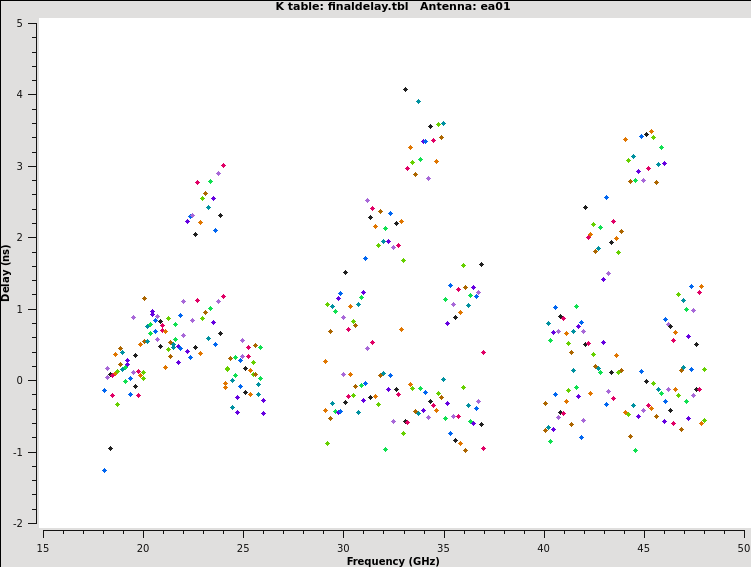Select the black point just below -1 ns near 18 GHz

pyautogui.click(x=110, y=448)
